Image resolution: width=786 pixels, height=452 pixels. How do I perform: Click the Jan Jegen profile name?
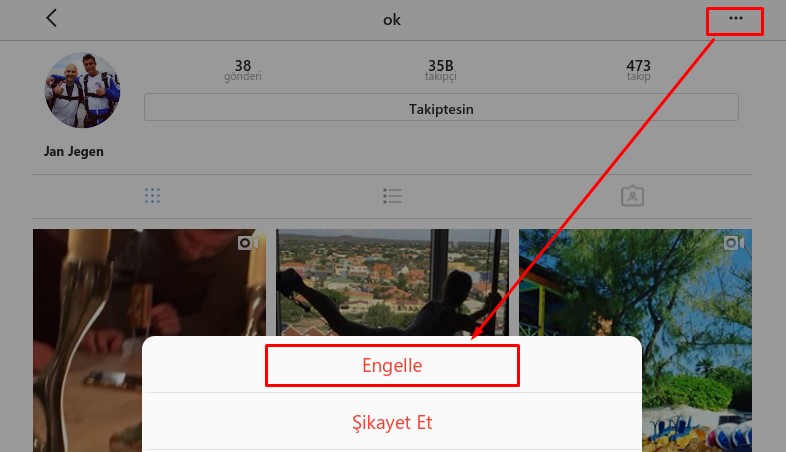(x=74, y=151)
